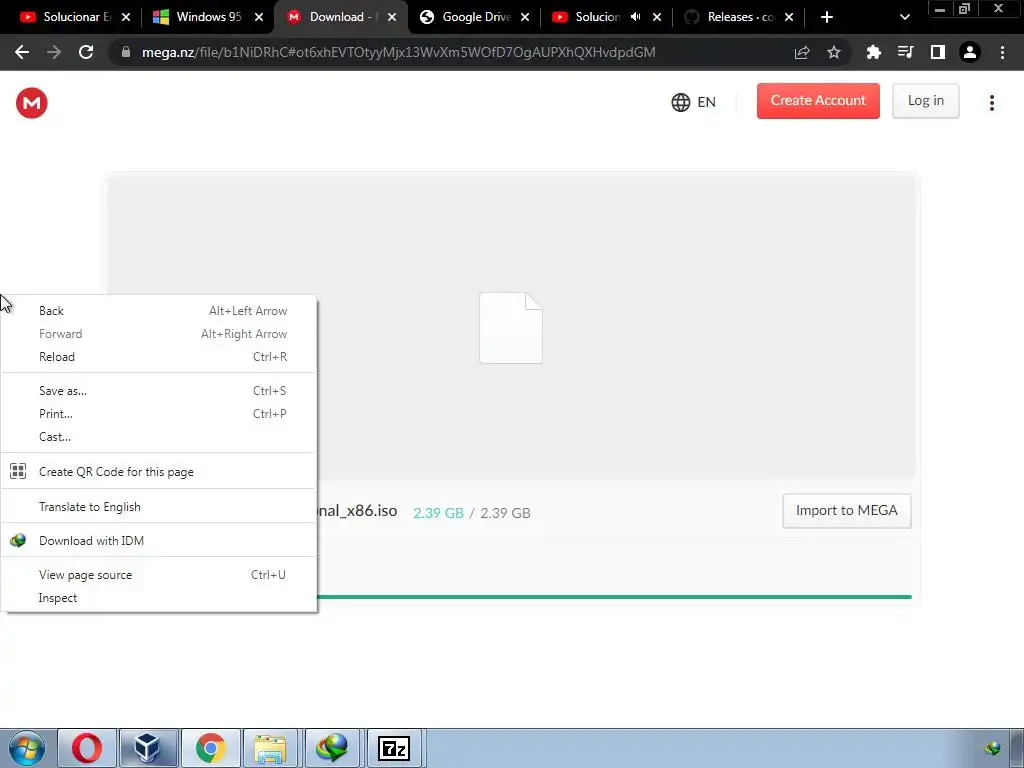Choose Save as... in context menu
1024x768 pixels.
tap(159, 391)
